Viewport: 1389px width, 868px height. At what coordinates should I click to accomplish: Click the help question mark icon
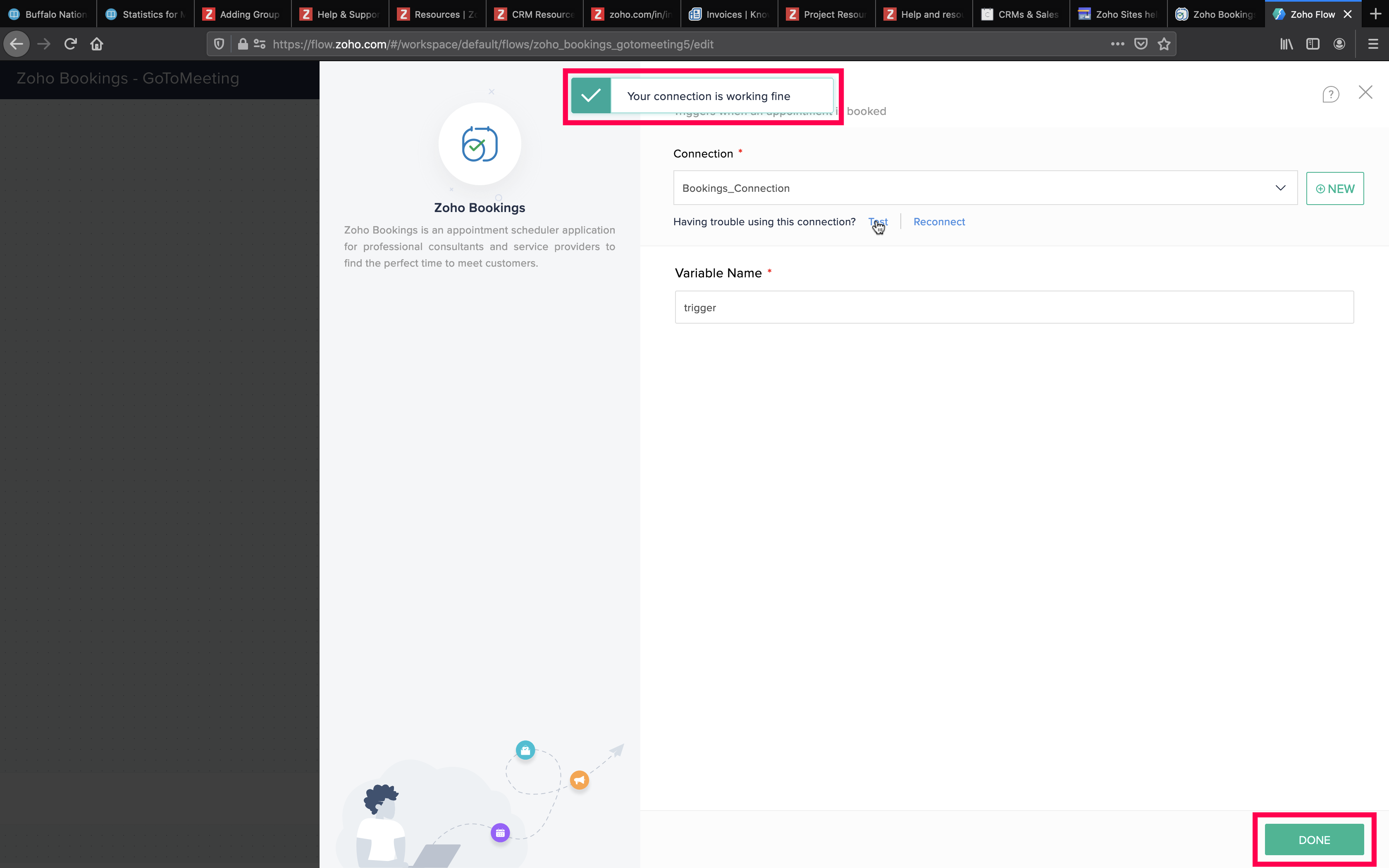coord(1330,94)
